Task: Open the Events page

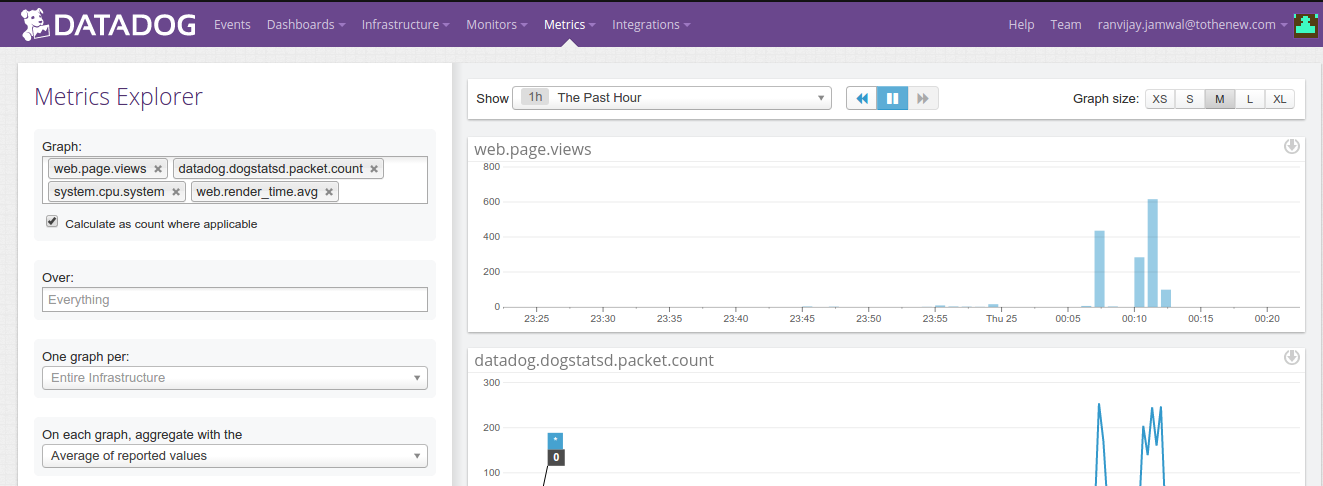Action: pyautogui.click(x=232, y=25)
